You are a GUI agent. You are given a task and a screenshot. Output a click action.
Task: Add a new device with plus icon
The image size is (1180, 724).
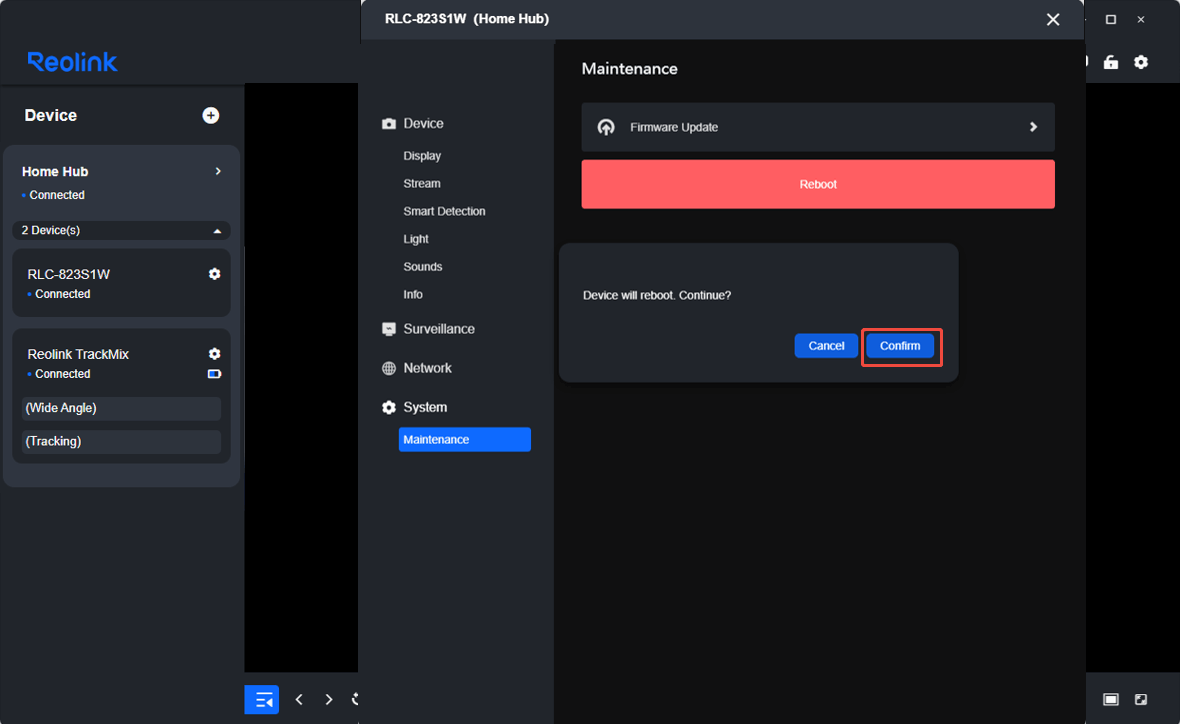pos(211,115)
